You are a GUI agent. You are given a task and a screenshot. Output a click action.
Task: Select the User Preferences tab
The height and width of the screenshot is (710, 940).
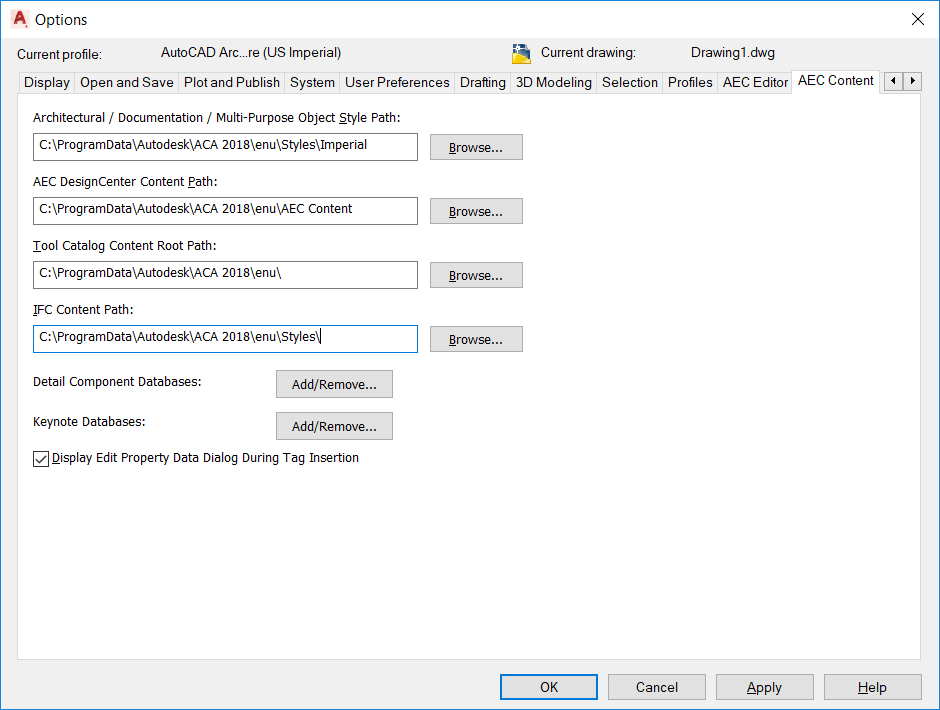397,83
